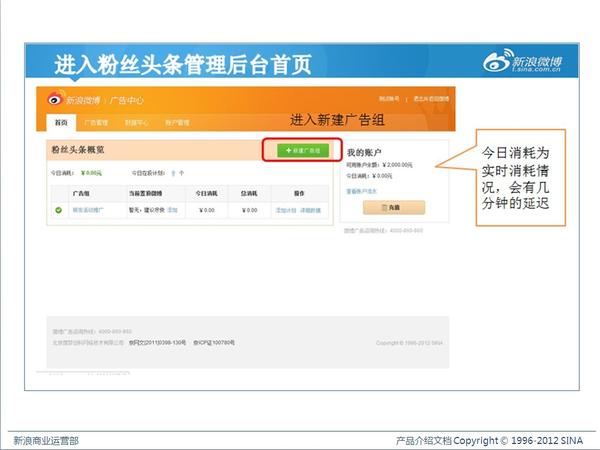
Task: Click the green 新建广告组 button
Action: [303, 150]
